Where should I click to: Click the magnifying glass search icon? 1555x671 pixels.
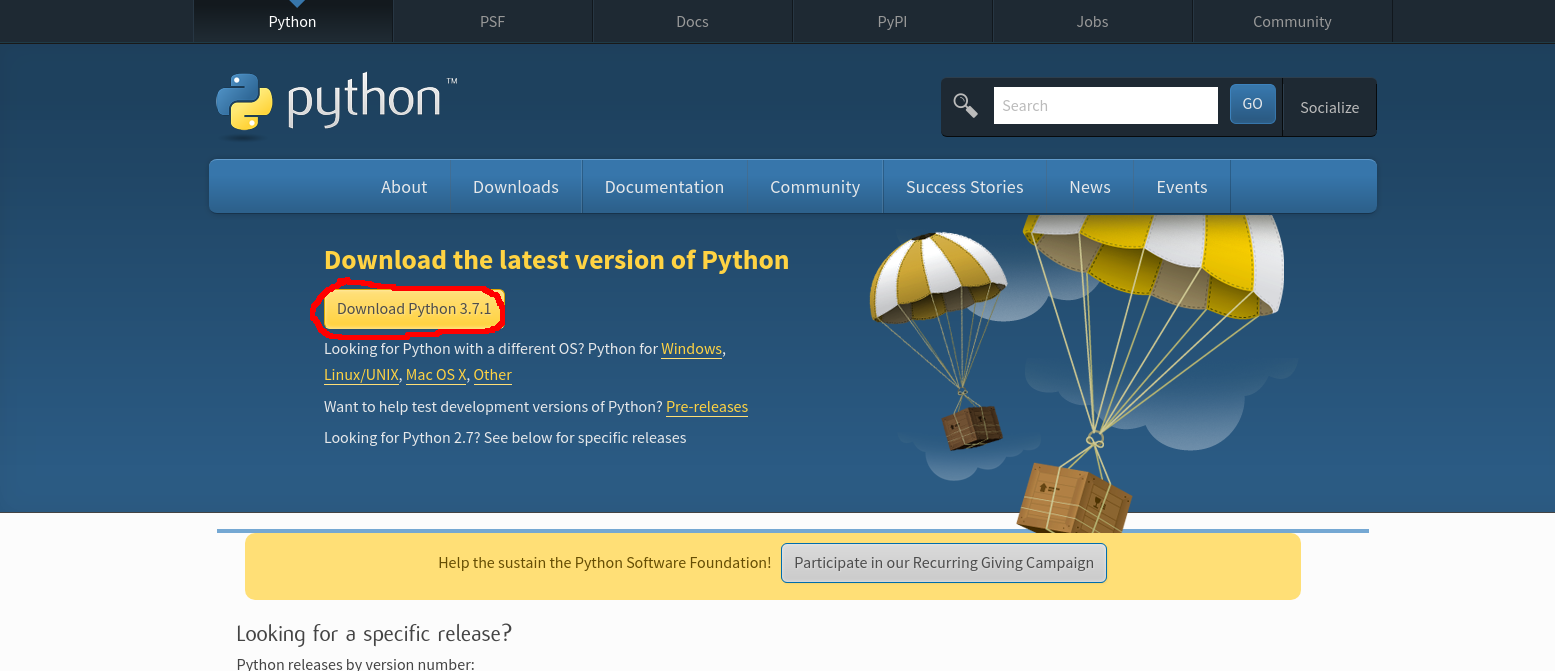965,105
